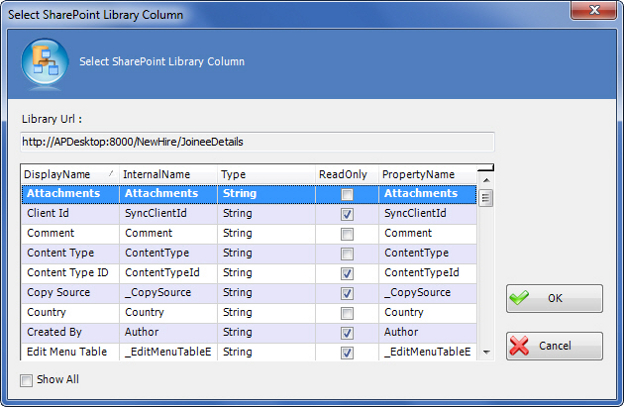Select the Created By row
The width and height of the screenshot is (624, 407).
pyautogui.click(x=68, y=332)
